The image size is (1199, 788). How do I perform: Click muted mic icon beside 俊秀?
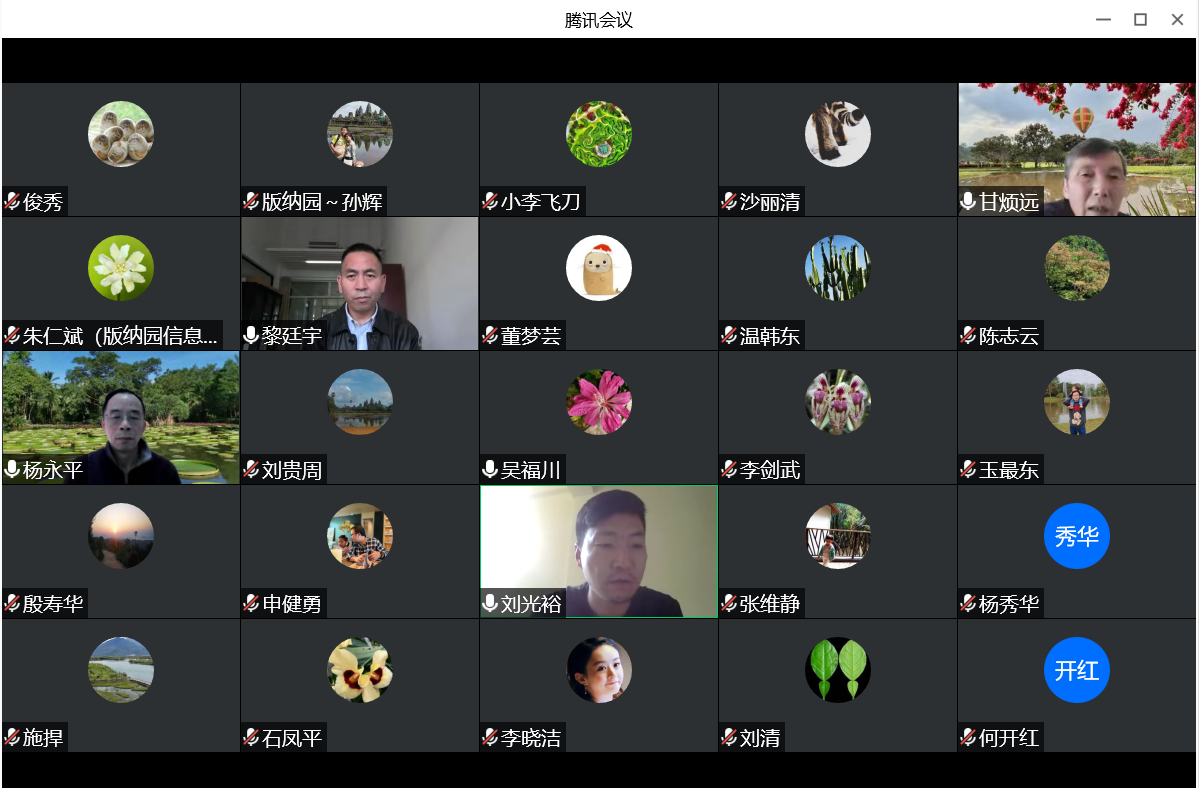[x=12, y=202]
